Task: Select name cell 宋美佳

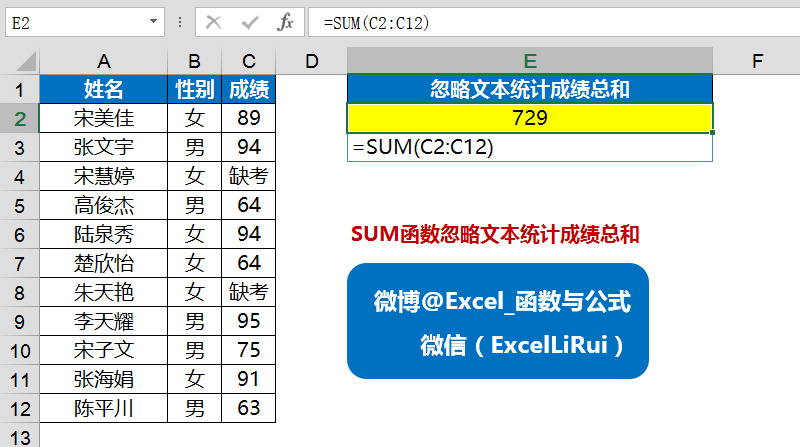Action: coord(104,118)
